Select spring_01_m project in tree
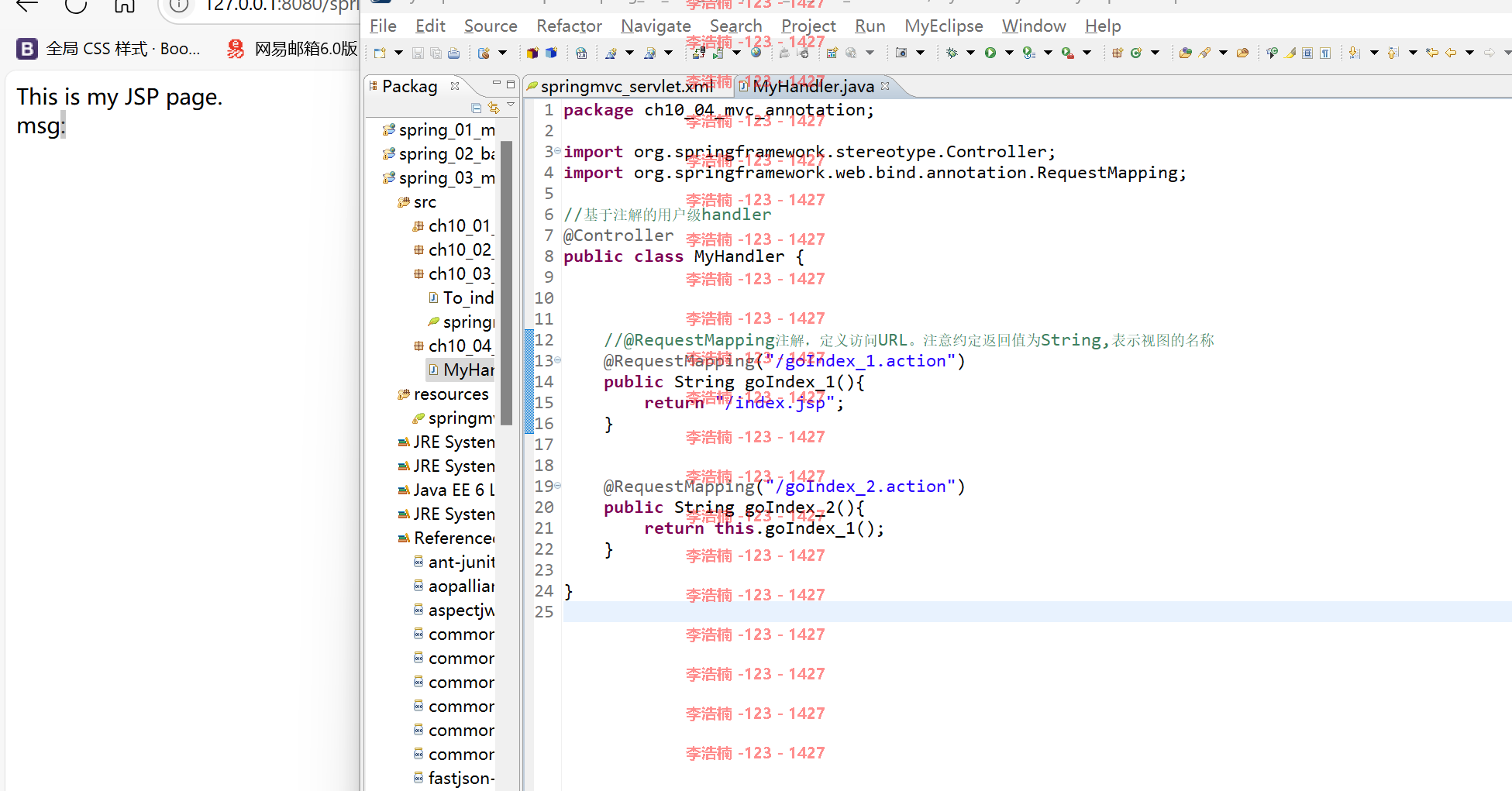 click(439, 129)
